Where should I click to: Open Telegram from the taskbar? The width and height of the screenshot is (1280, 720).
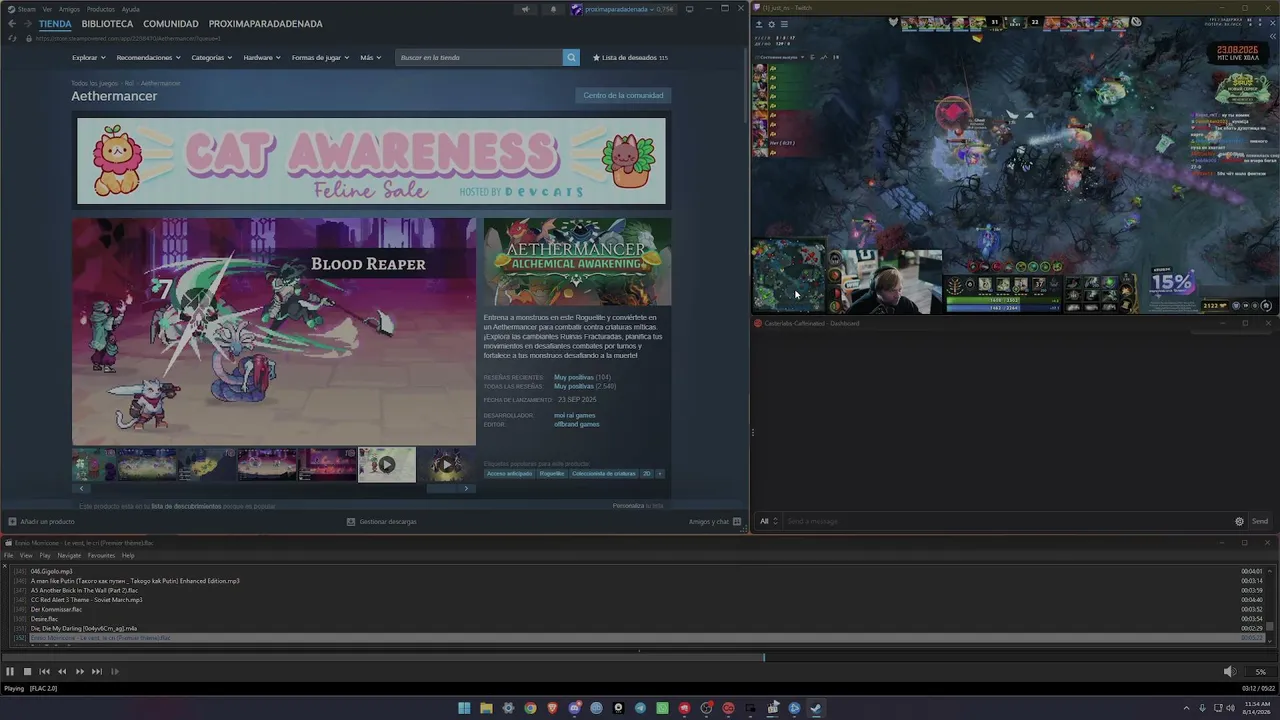[x=640, y=708]
